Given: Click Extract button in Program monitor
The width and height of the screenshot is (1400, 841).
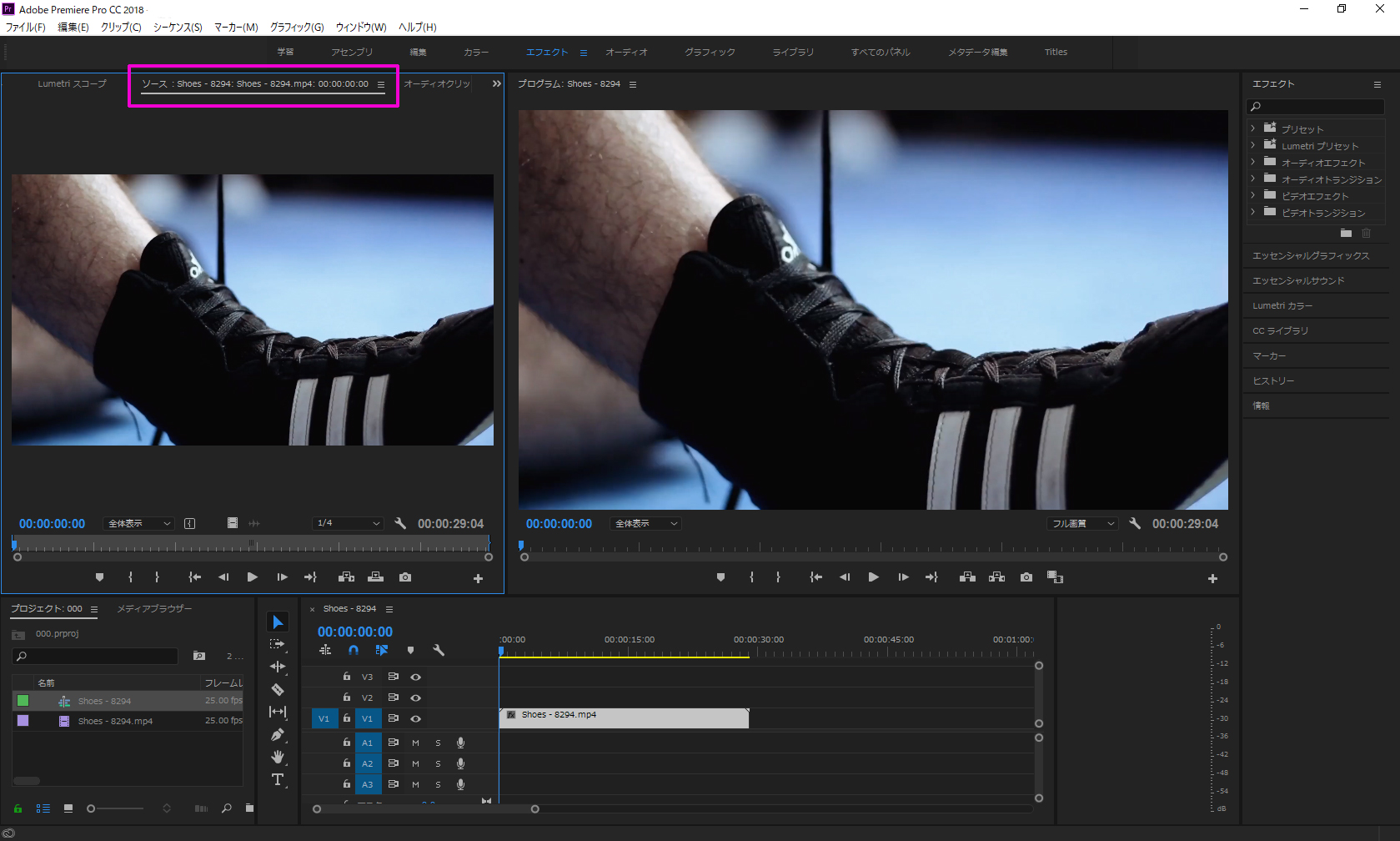Looking at the screenshot, I should pos(996,577).
